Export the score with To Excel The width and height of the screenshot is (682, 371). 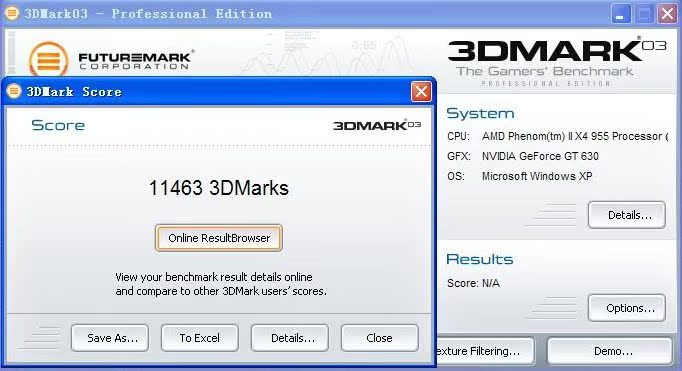(200, 338)
